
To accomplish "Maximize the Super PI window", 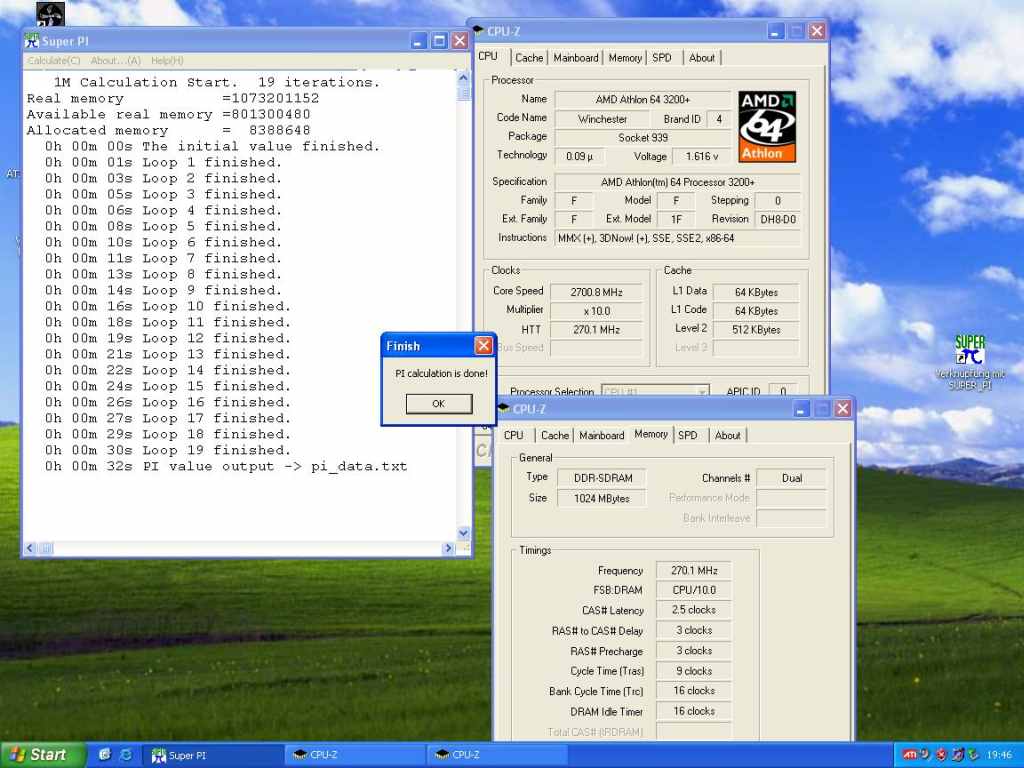I will coord(440,41).
